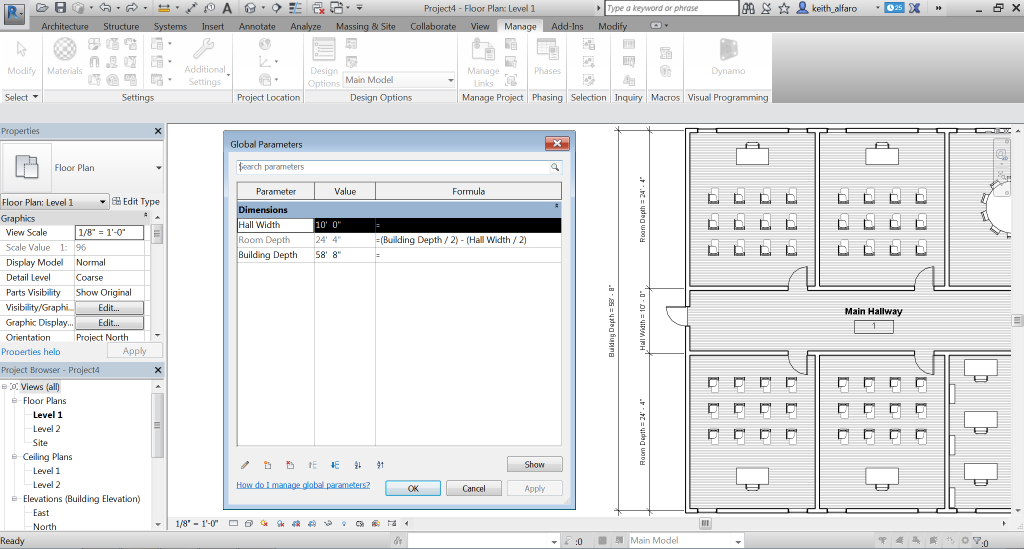Open the 'How do I manage global parameters?' link
This screenshot has height=549, width=1024.
302,485
